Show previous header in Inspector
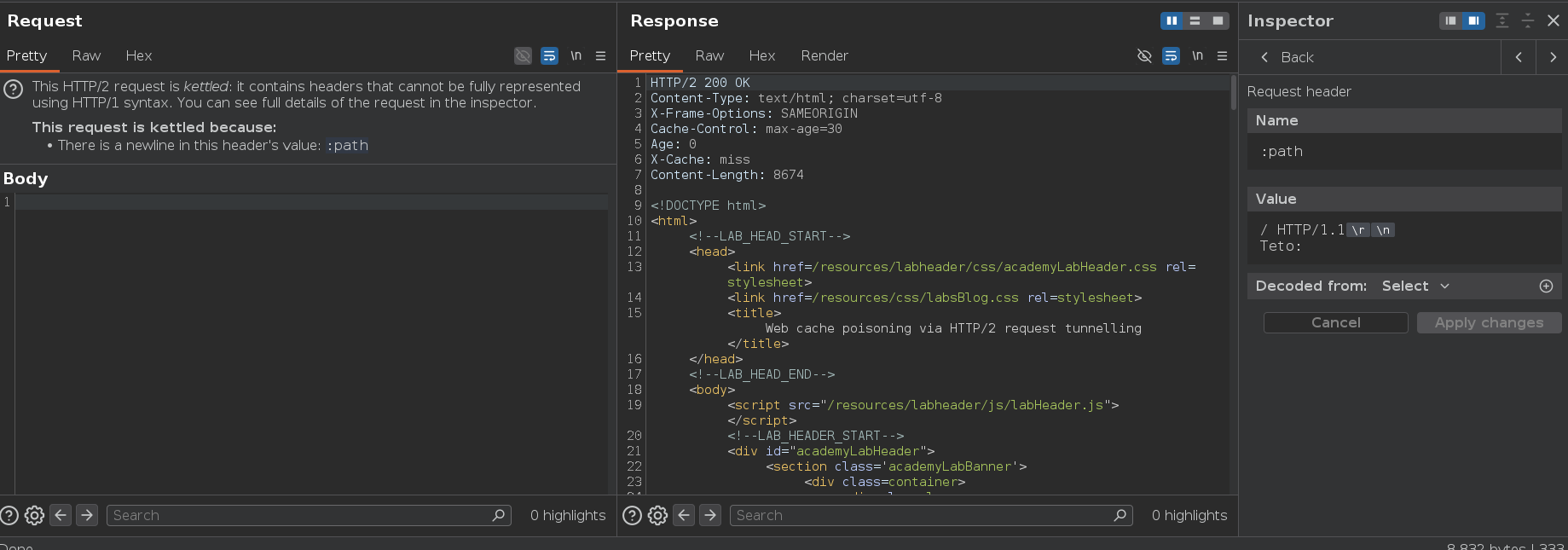Image resolution: width=1568 pixels, height=550 pixels. pyautogui.click(x=1519, y=57)
